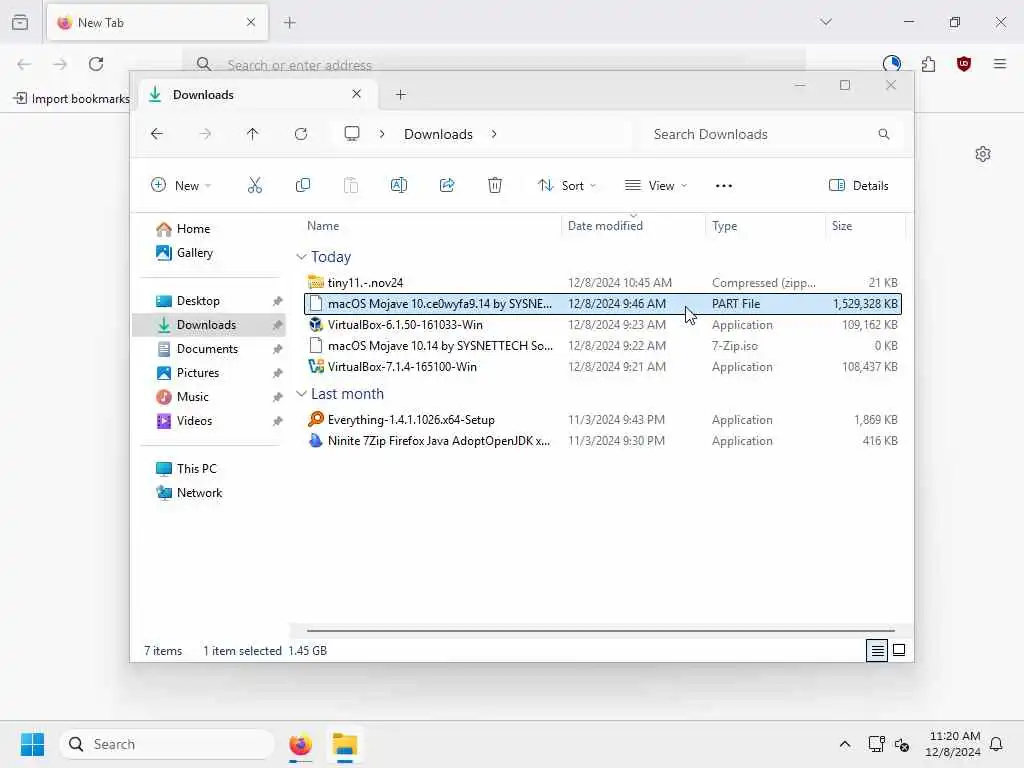
Task: Click the uBlock Origin shield icon
Action: point(964,64)
